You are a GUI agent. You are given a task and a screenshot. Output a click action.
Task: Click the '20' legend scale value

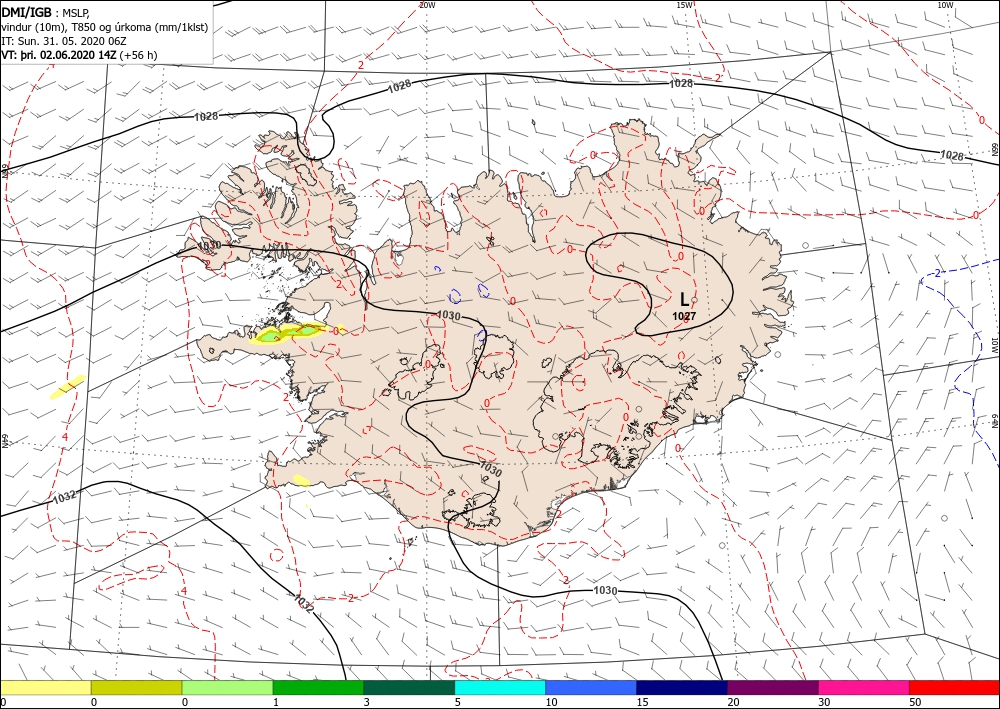733,702
